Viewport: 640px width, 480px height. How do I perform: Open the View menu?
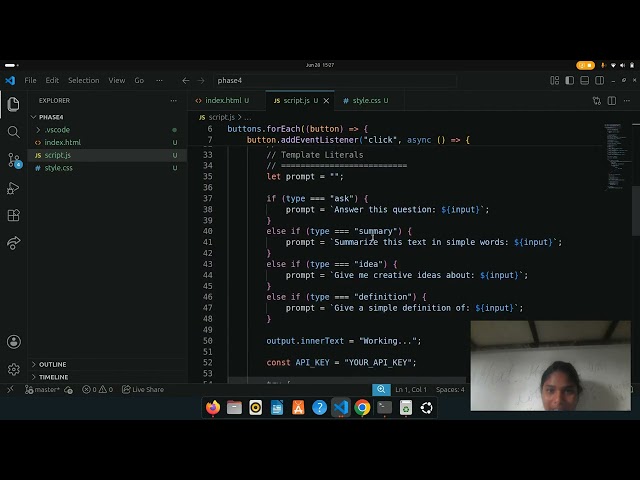[x=117, y=80]
